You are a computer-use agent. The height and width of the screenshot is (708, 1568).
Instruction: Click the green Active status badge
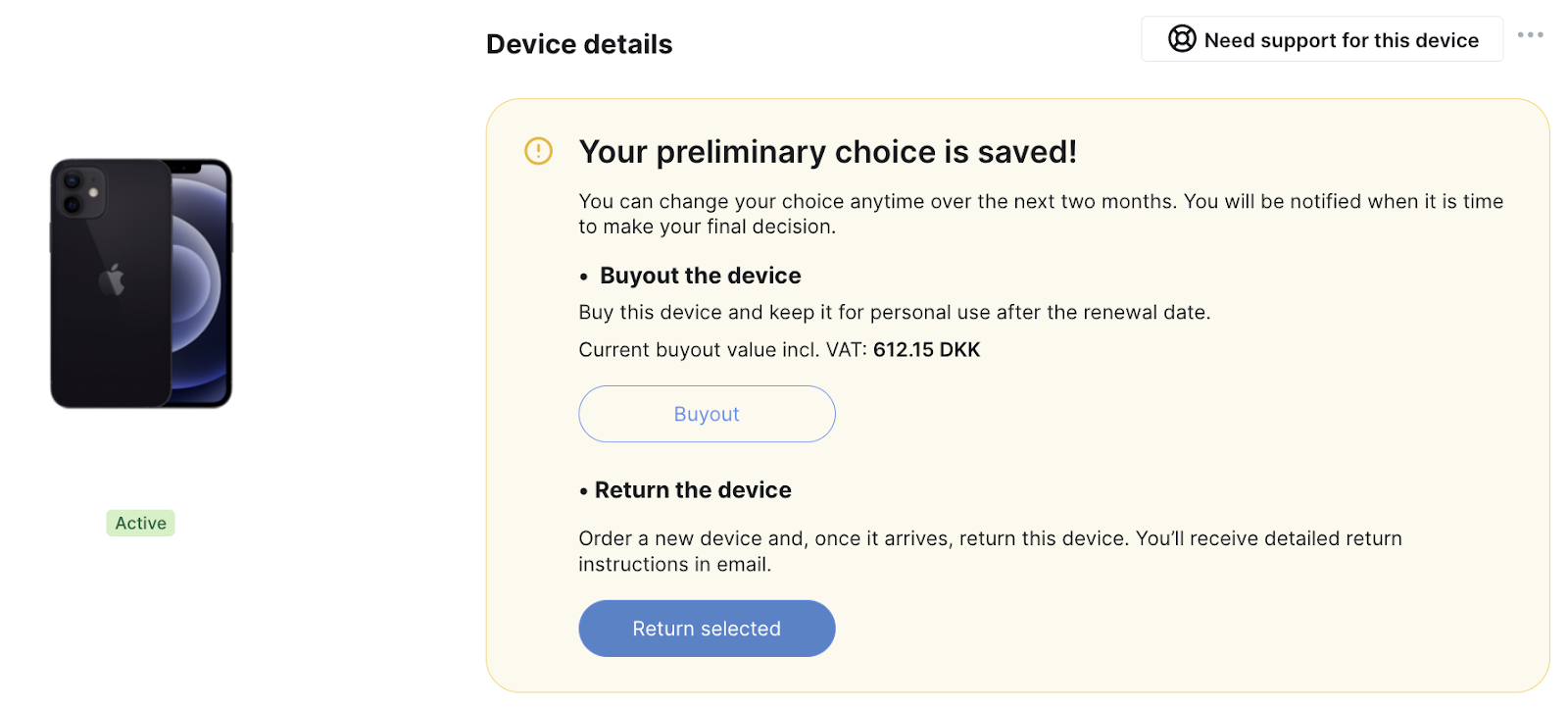141,523
